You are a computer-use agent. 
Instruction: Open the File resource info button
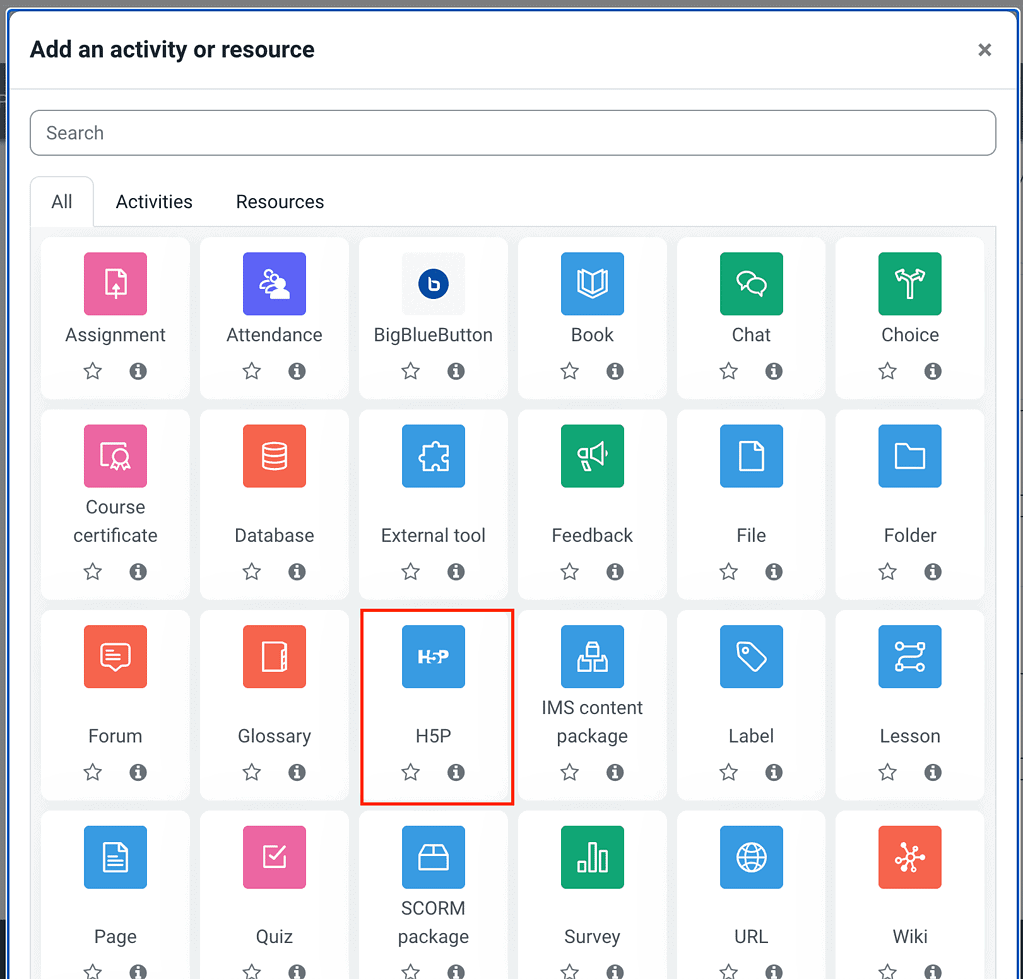(774, 572)
